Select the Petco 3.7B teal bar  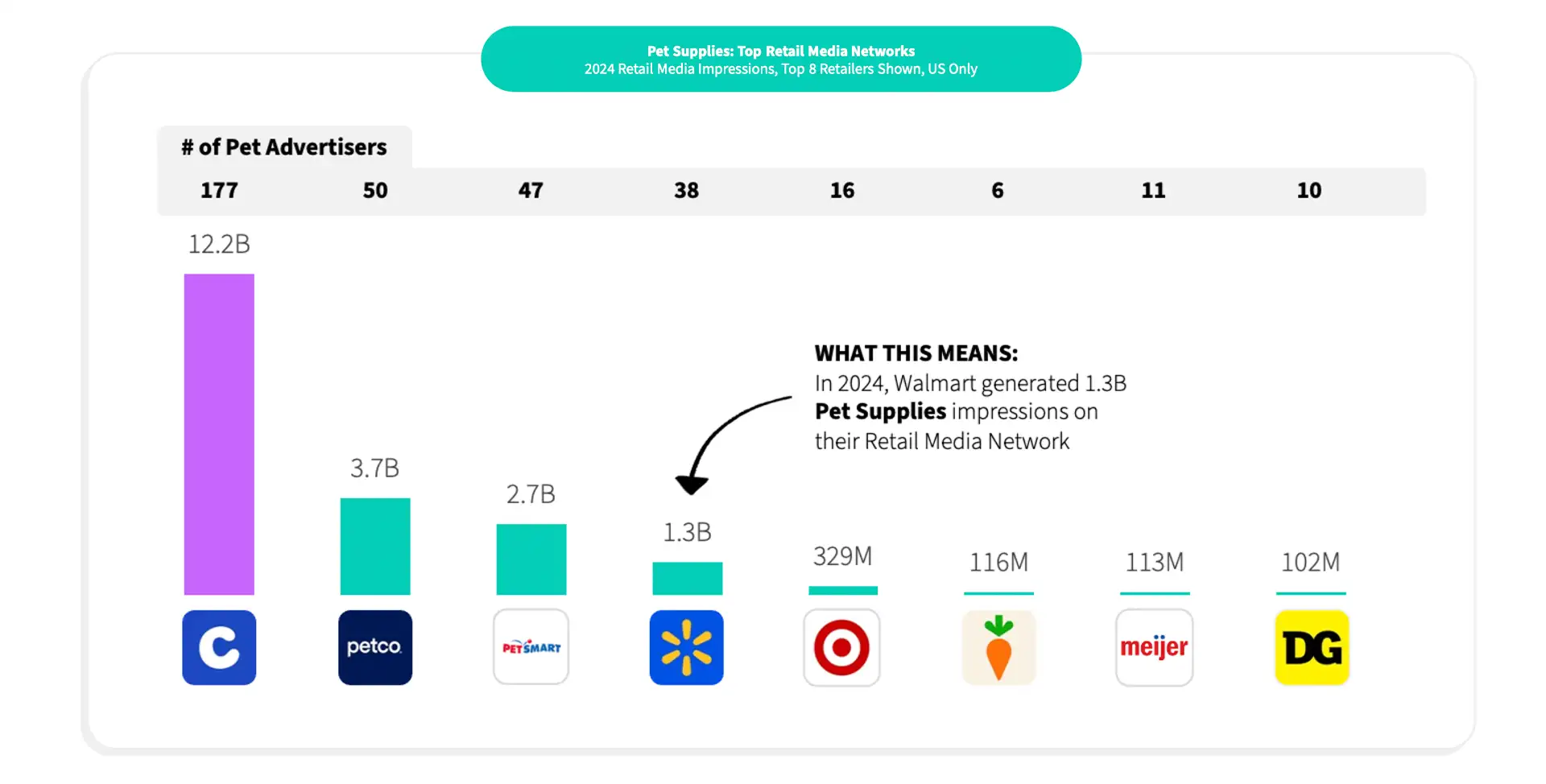tap(375, 547)
